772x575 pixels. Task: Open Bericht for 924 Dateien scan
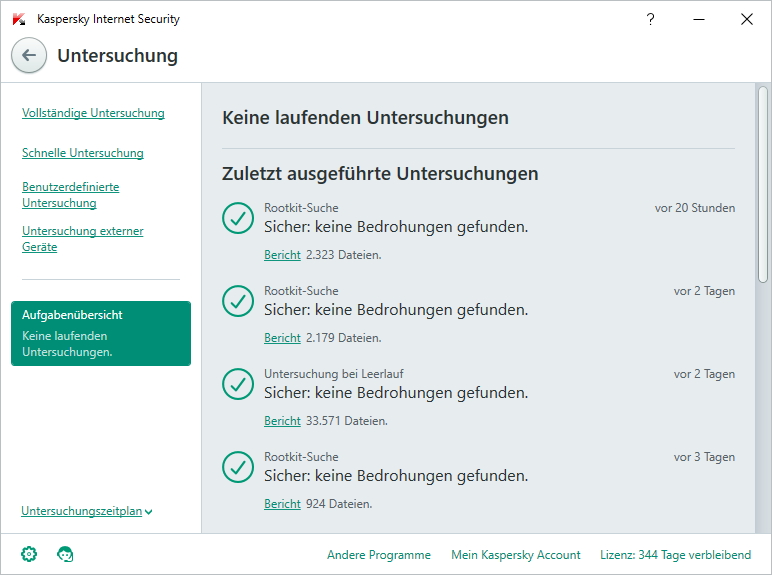[x=282, y=504]
